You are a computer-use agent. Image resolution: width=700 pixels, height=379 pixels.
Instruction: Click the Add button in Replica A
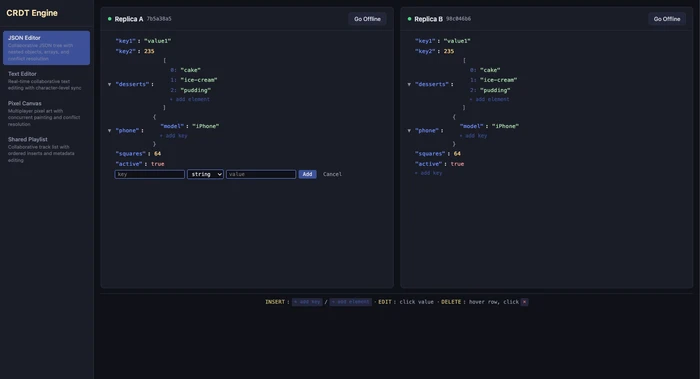click(x=307, y=174)
